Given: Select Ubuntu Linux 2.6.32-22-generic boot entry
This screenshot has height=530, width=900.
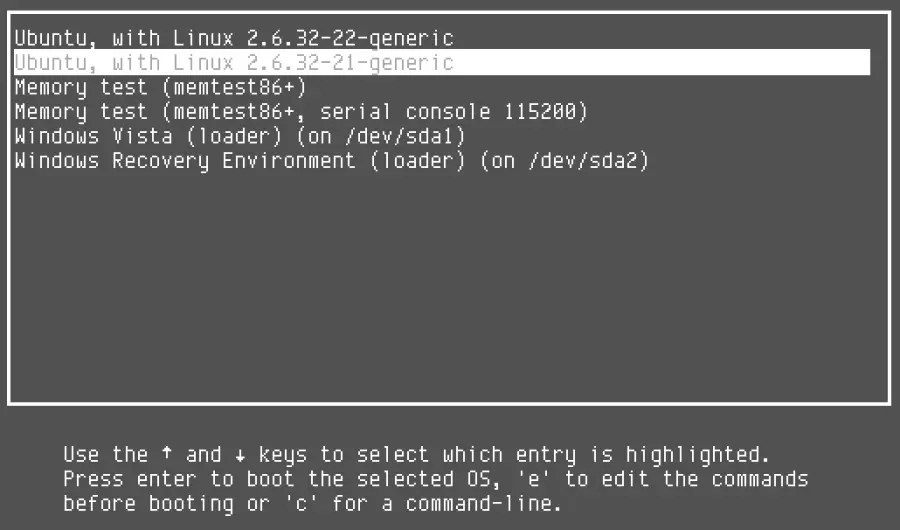Looking at the screenshot, I should (233, 39).
